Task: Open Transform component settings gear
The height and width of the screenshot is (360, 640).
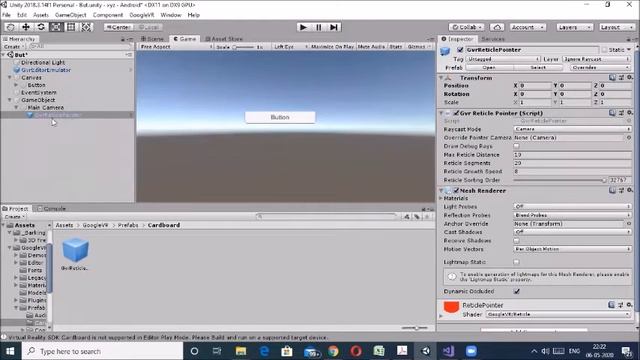Action: (630, 78)
